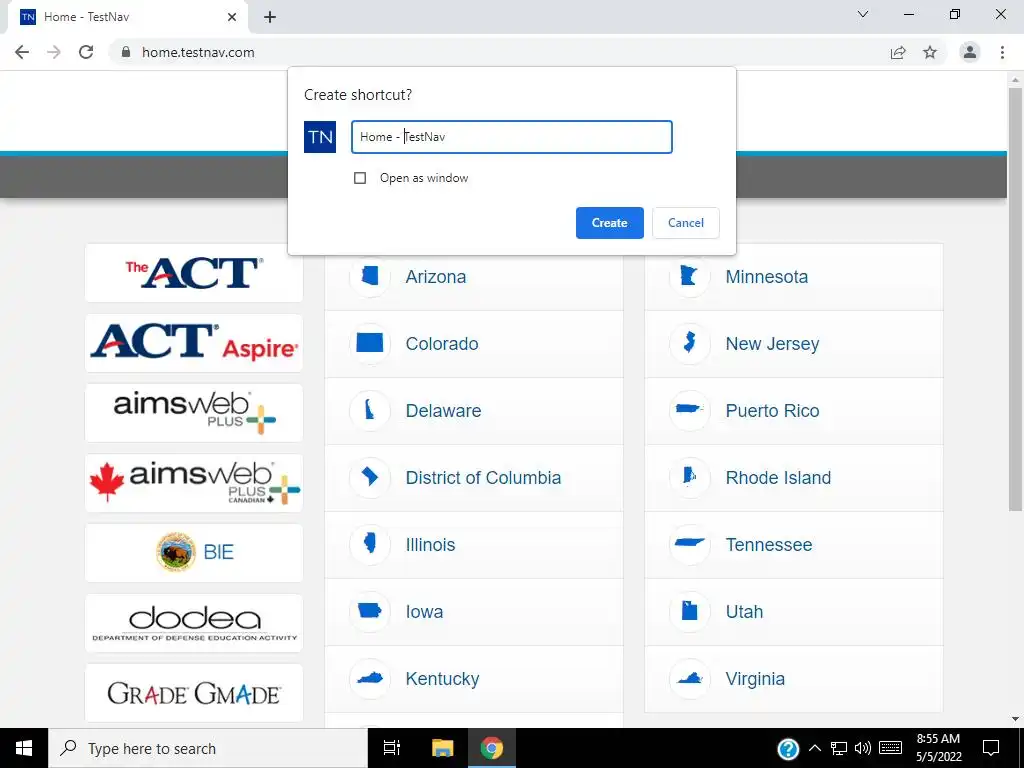The image size is (1024, 768).
Task: Click the Puerto Rico shape icon
Action: (x=690, y=411)
